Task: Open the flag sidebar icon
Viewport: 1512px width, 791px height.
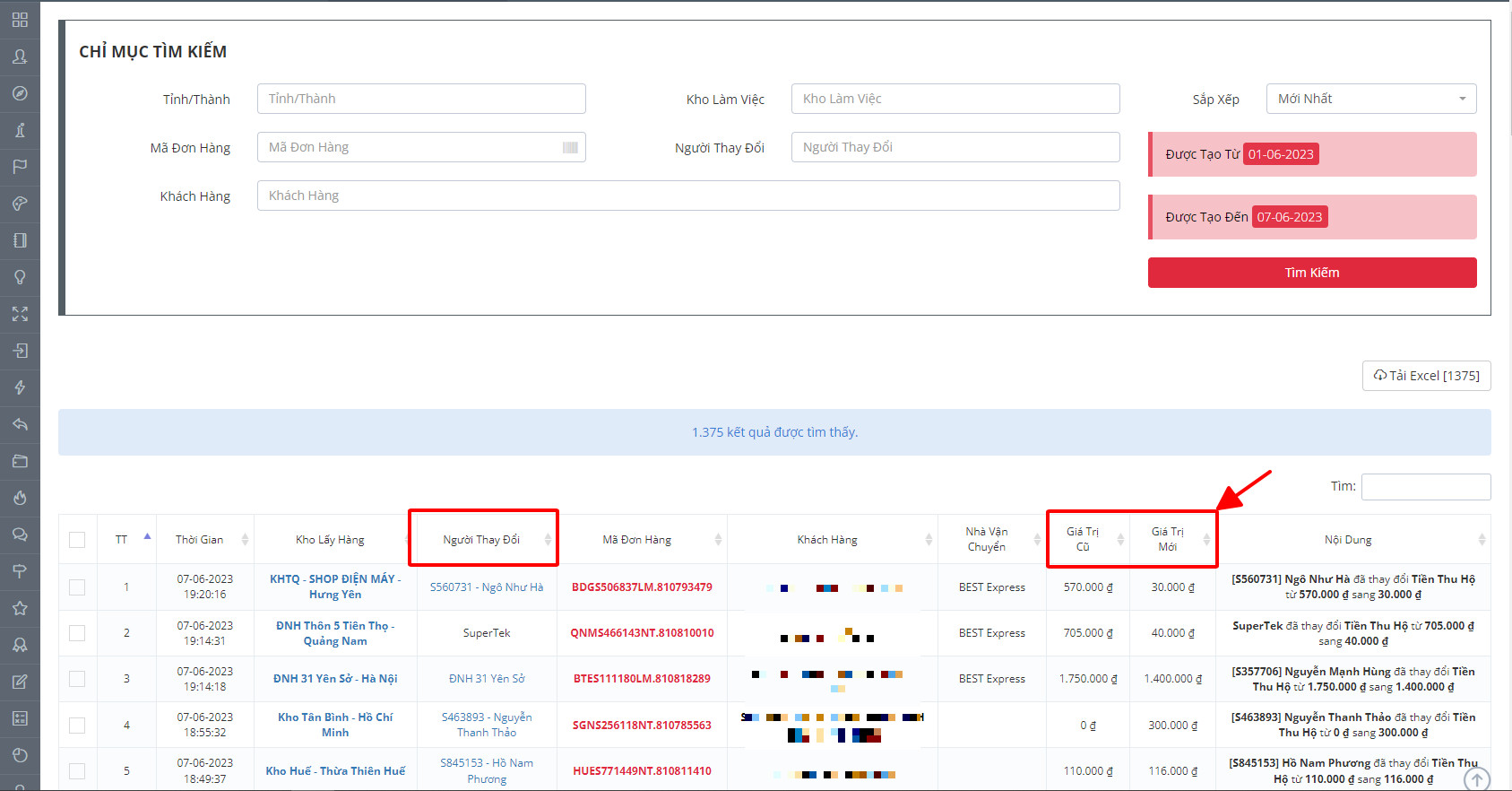Action: 20,167
